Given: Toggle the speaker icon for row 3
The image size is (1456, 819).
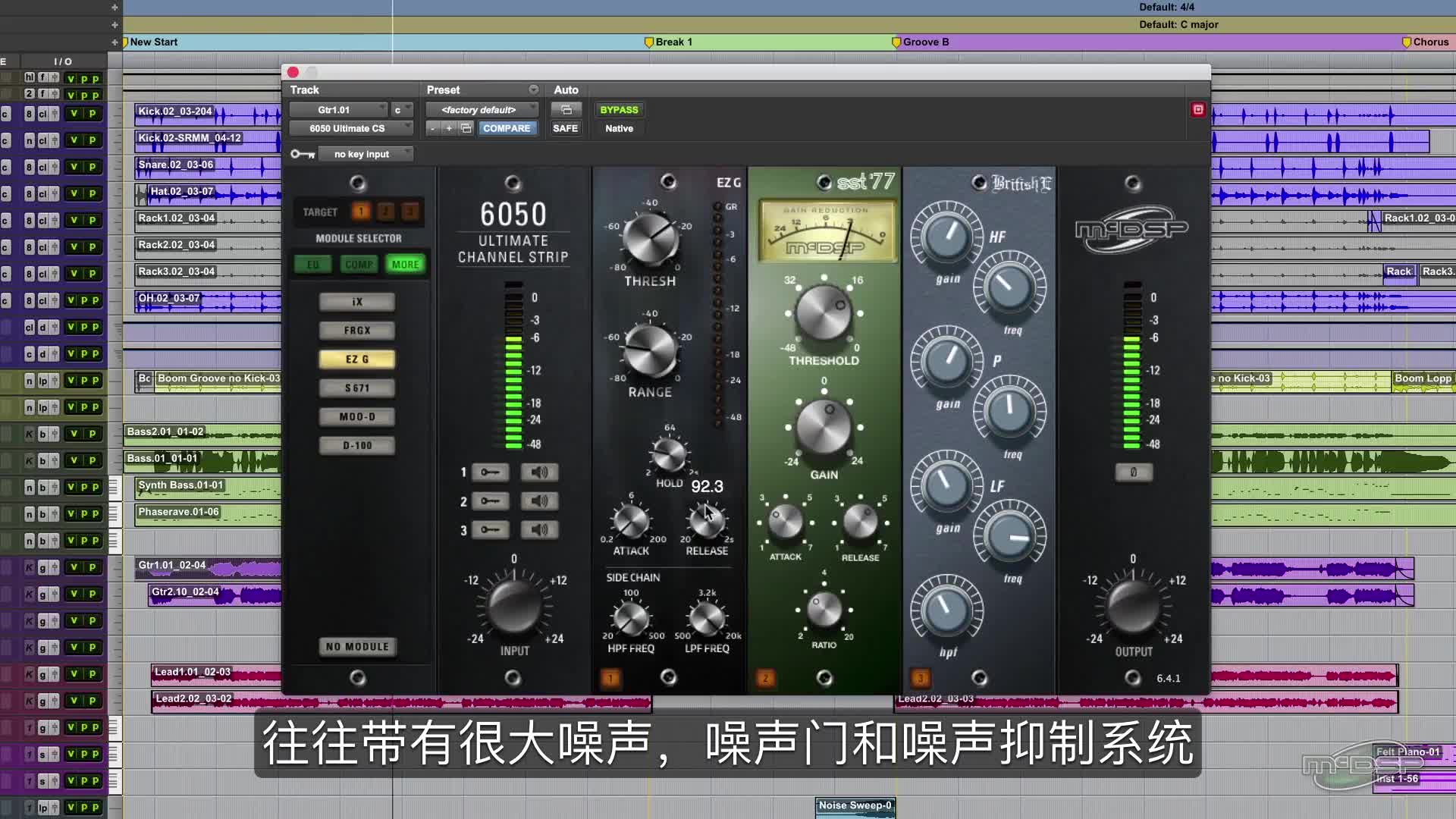Looking at the screenshot, I should tap(539, 530).
